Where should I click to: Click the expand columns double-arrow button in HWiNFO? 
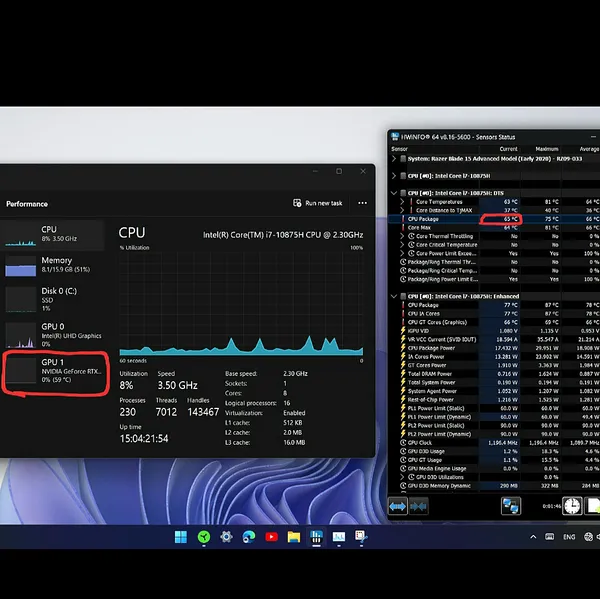pos(398,506)
